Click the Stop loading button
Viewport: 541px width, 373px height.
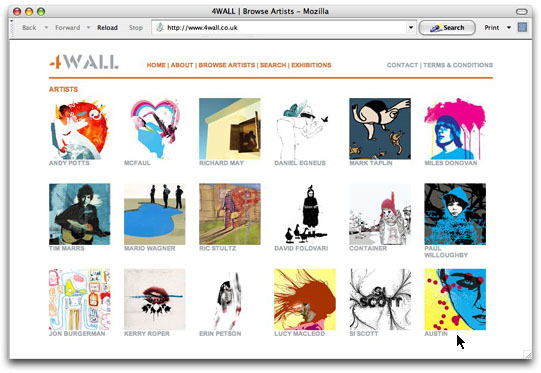[x=136, y=28]
